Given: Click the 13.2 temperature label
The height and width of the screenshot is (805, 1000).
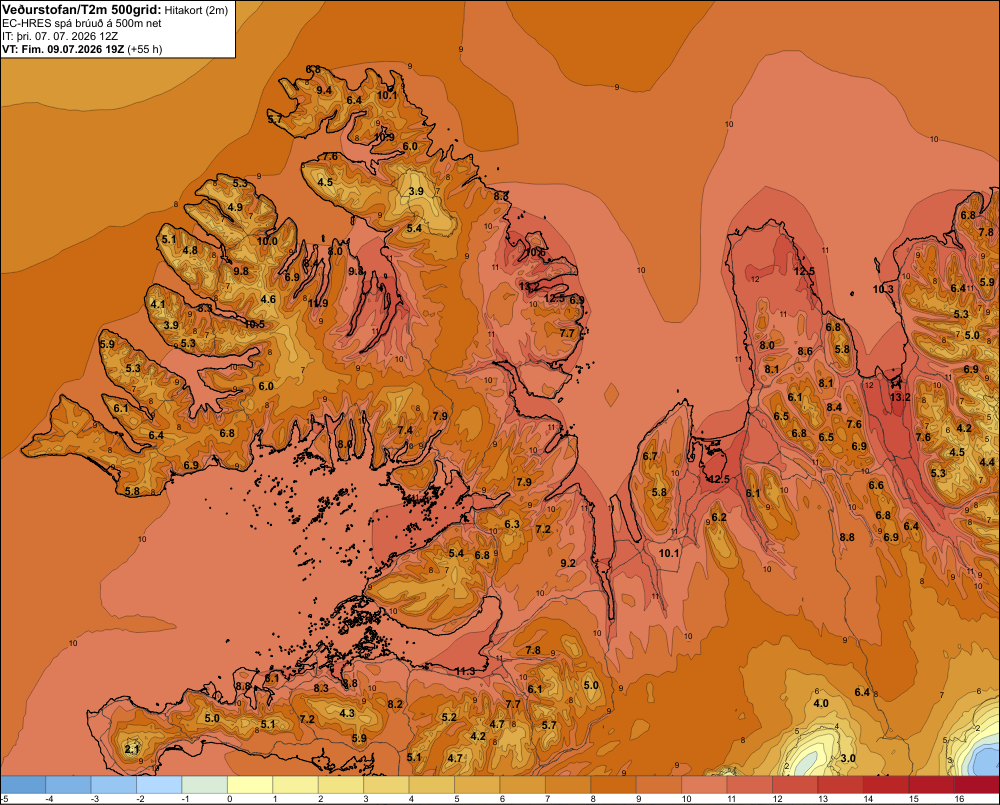Looking at the screenshot, I should coord(900,397).
